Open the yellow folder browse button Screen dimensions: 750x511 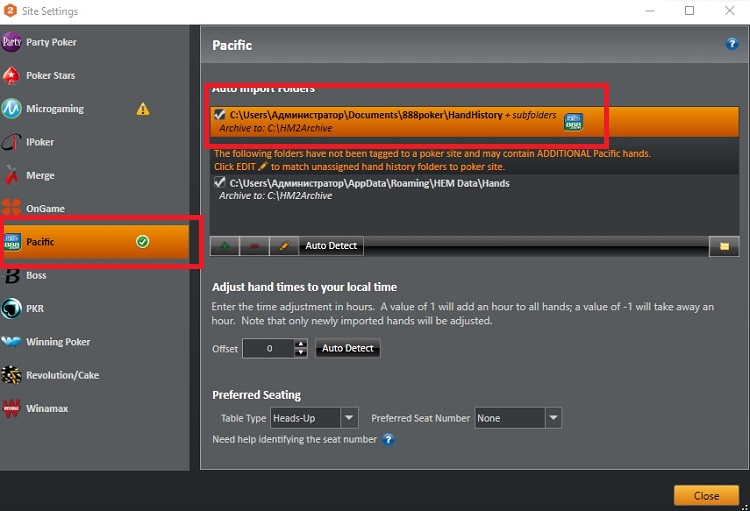[x=724, y=246]
